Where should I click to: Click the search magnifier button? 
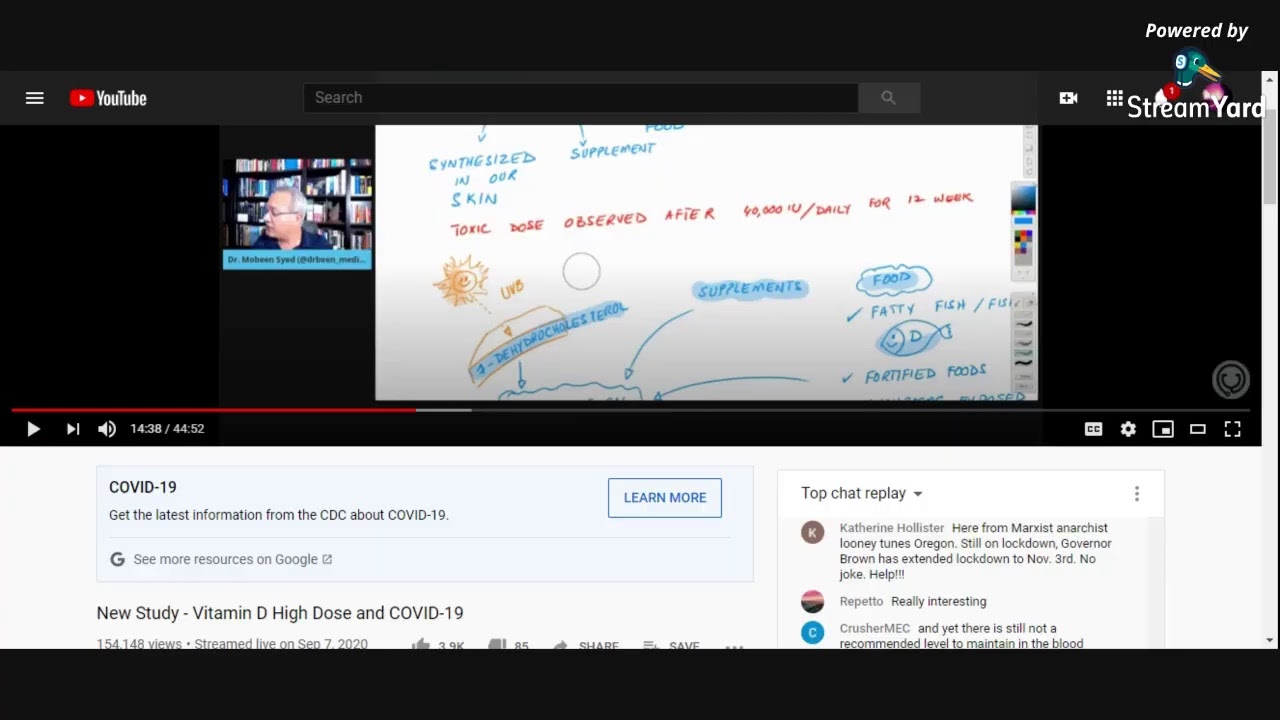(x=888, y=98)
